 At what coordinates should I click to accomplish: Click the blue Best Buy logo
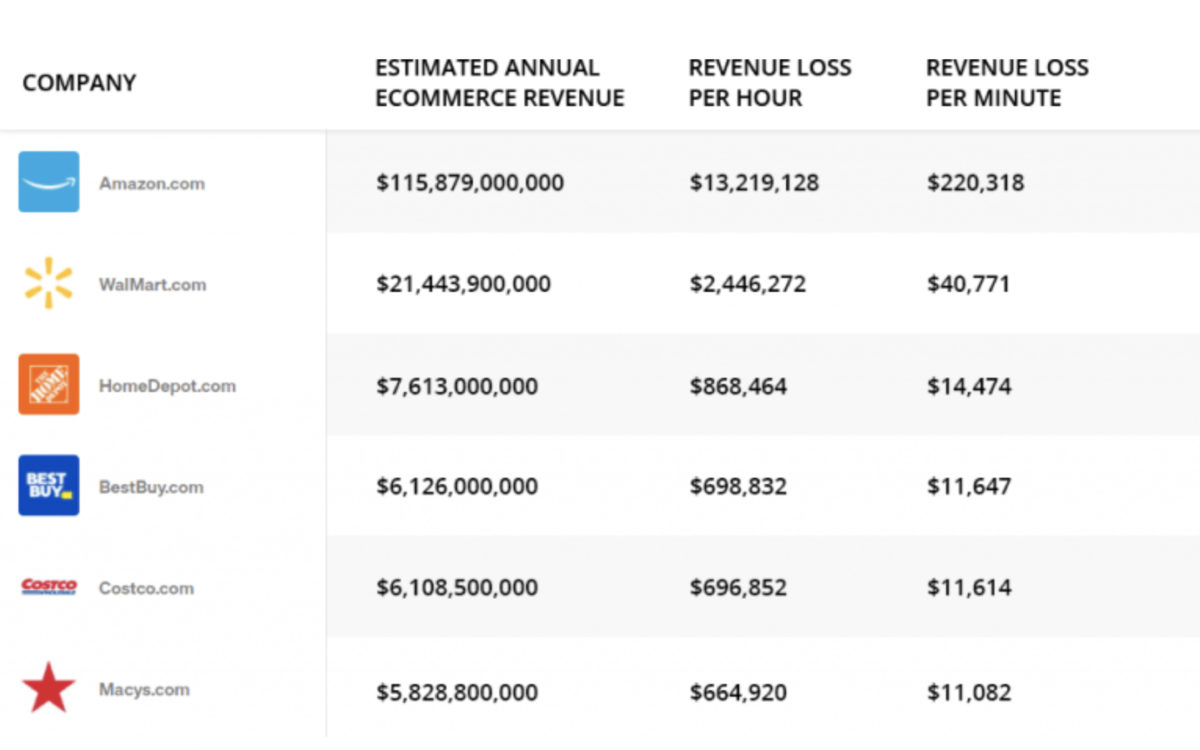[x=48, y=485]
